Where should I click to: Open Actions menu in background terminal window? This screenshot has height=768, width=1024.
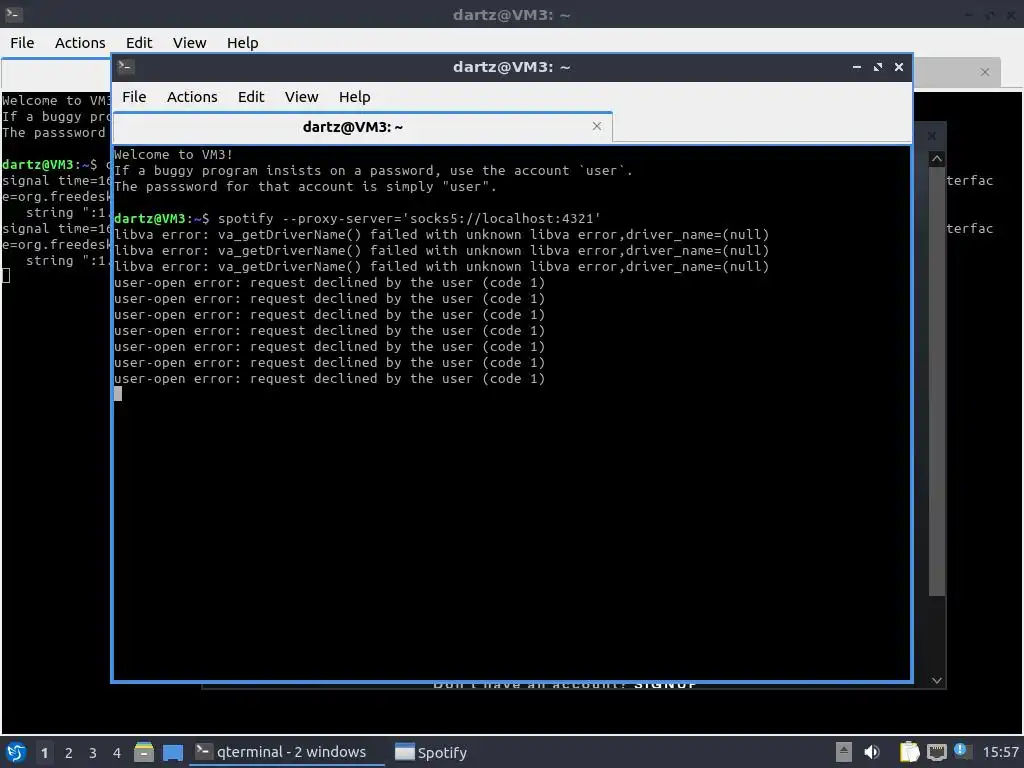[x=80, y=42]
